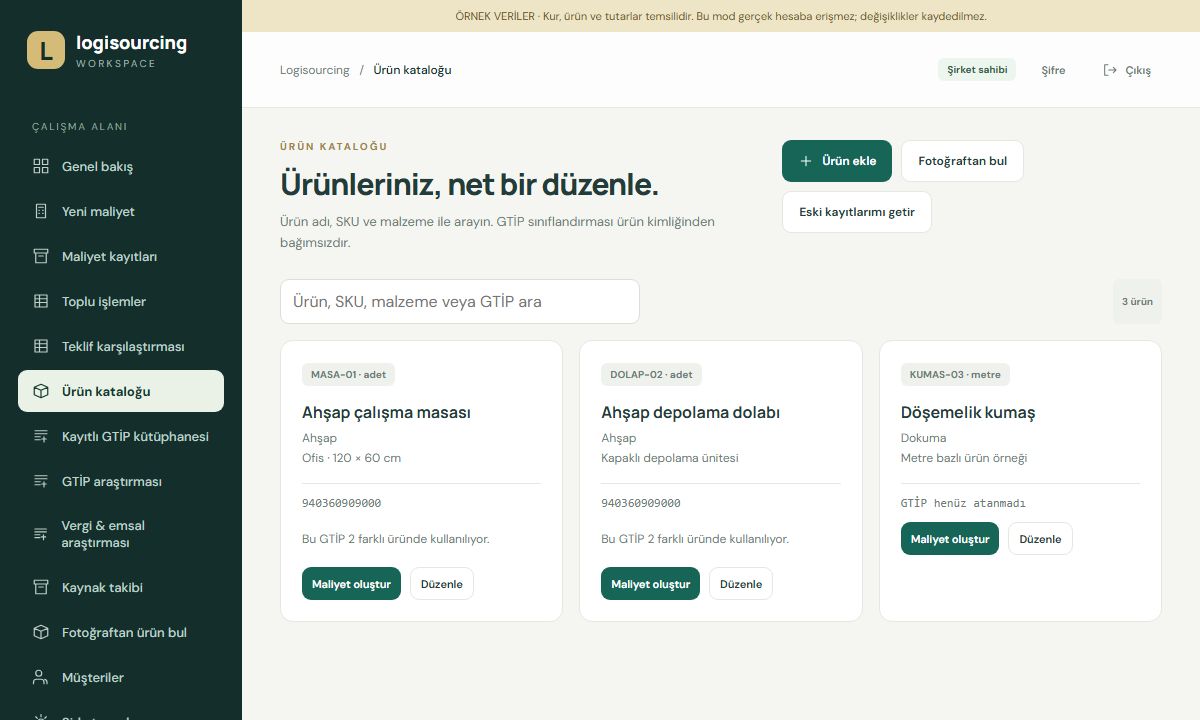Image resolution: width=1200 pixels, height=720 pixels.
Task: Click the Maliyet kayıtları archive icon
Action: click(x=41, y=256)
